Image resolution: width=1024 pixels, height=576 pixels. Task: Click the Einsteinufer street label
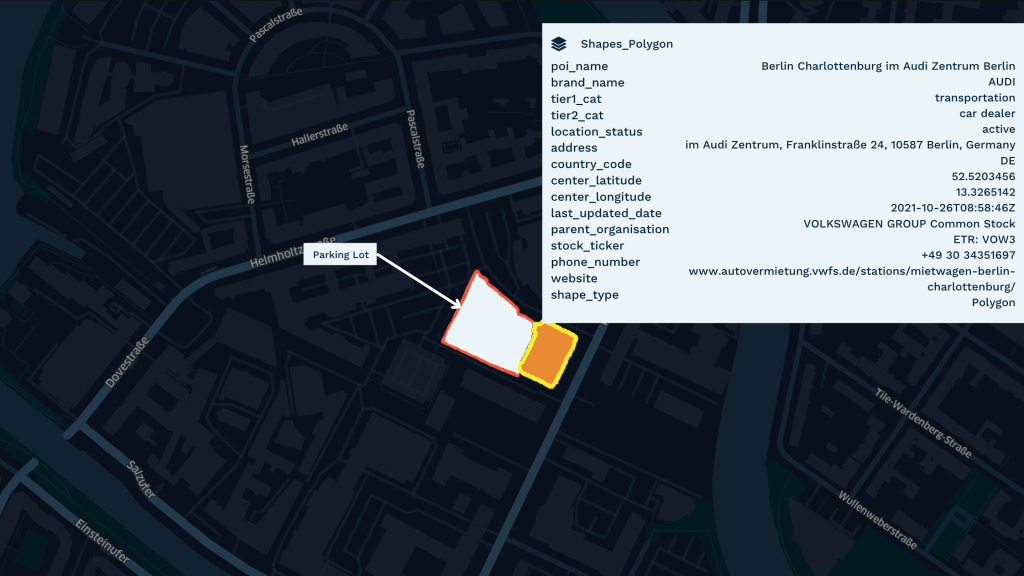102,541
